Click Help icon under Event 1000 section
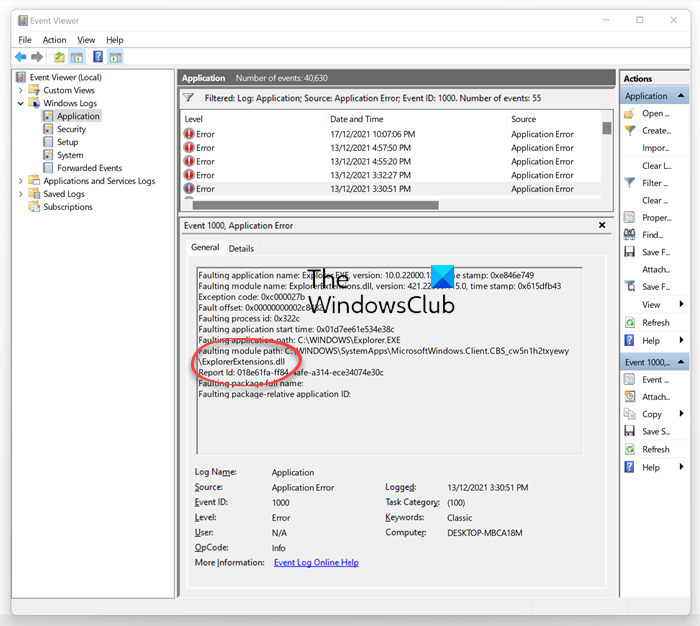Image resolution: width=700 pixels, height=626 pixels. click(629, 467)
